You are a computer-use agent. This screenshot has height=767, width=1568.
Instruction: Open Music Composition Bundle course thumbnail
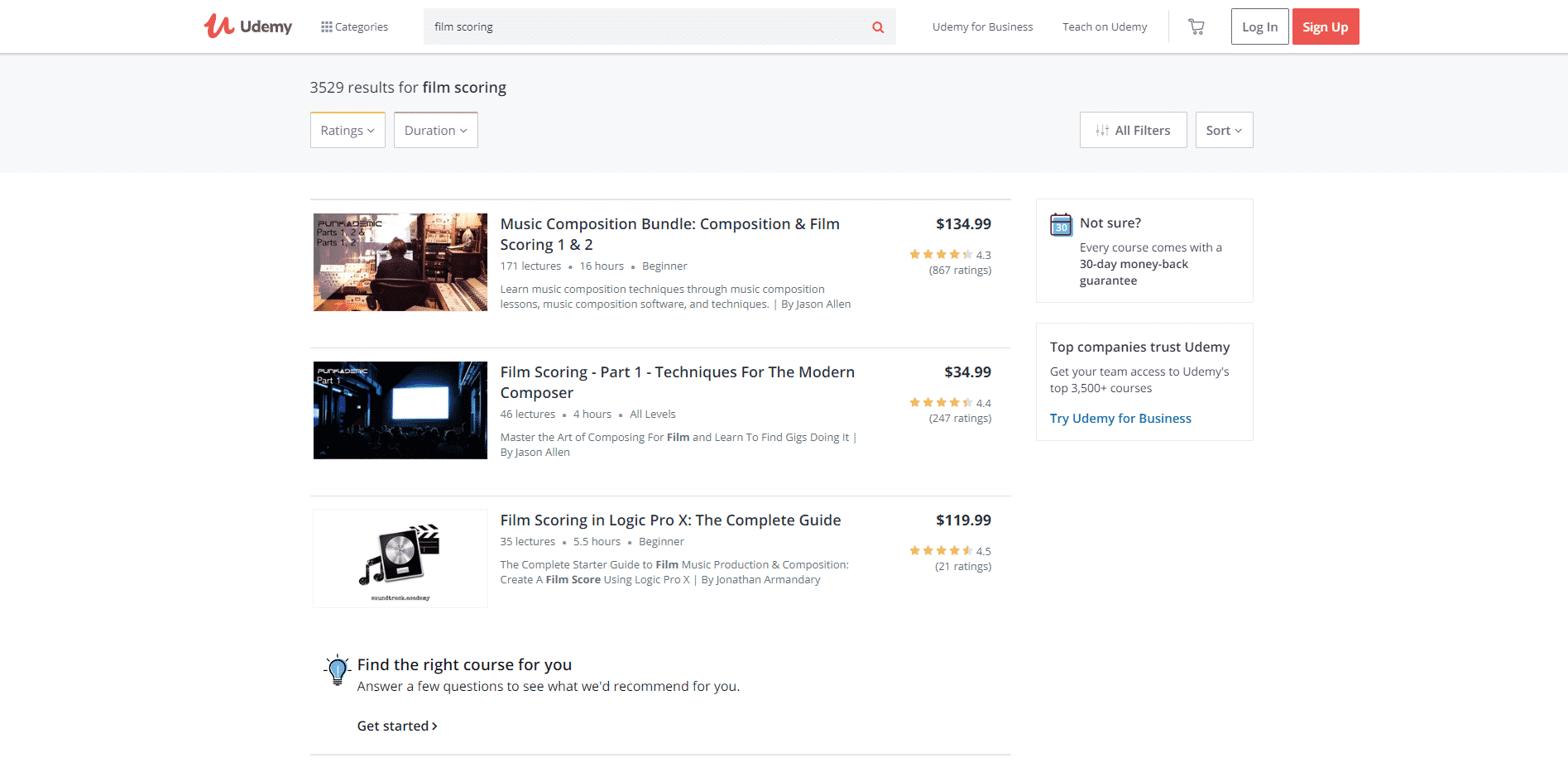[x=400, y=262]
